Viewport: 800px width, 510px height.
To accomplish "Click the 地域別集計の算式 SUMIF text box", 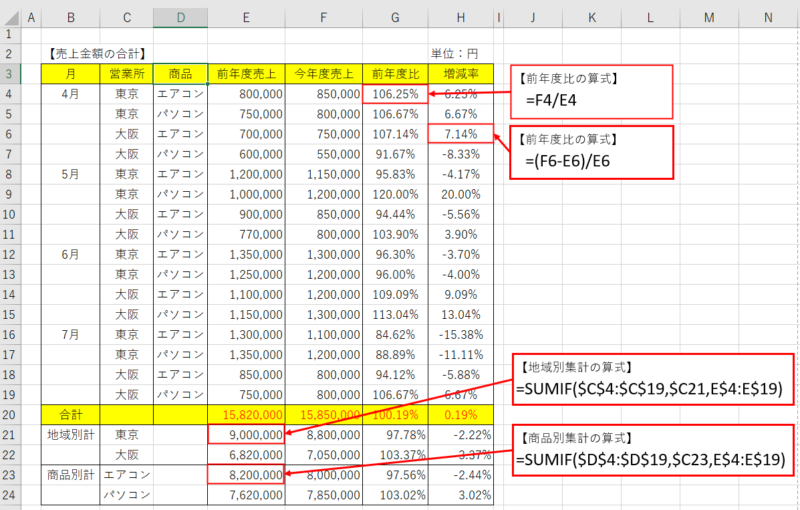I will pos(653,379).
